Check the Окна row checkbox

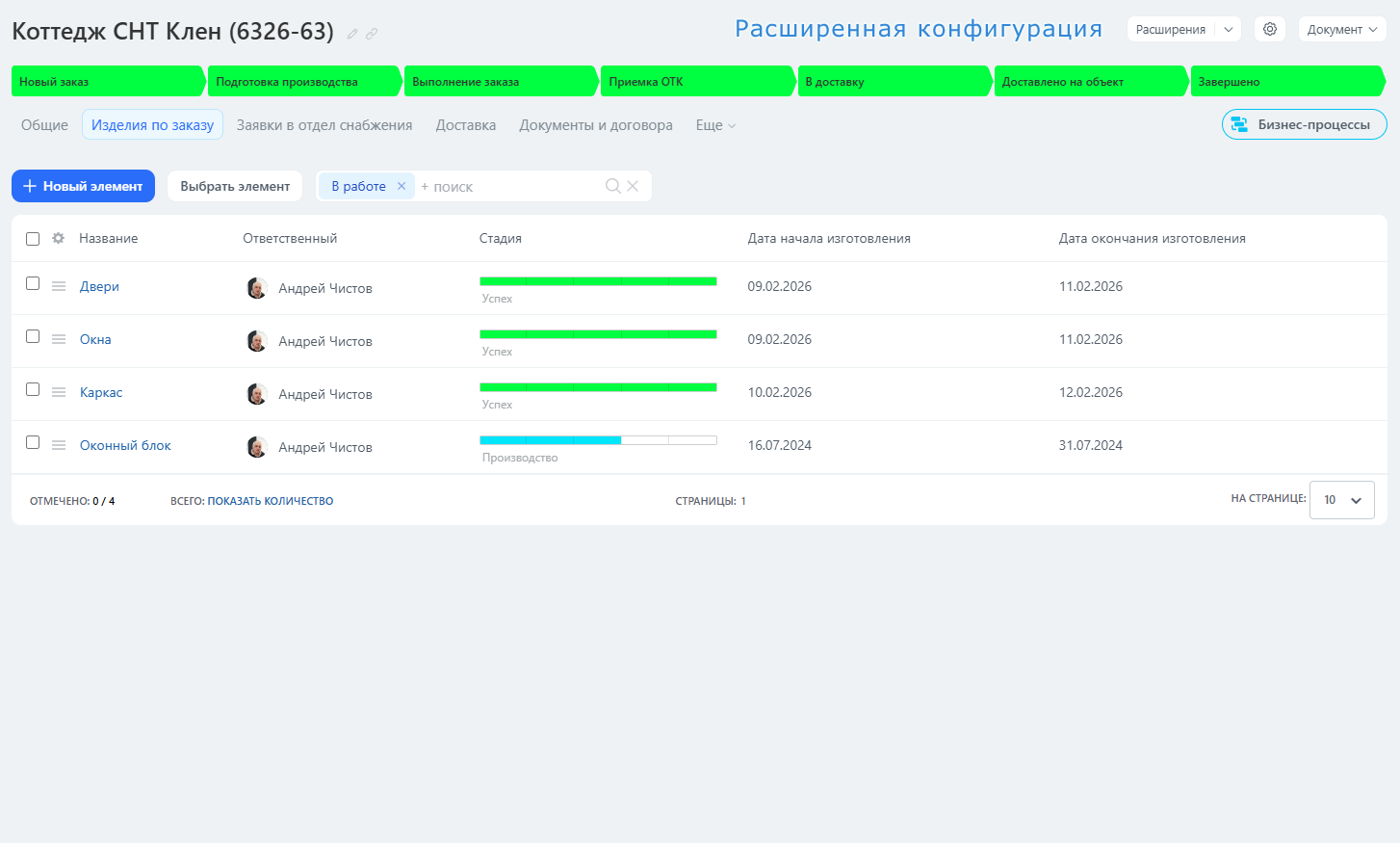click(x=33, y=336)
